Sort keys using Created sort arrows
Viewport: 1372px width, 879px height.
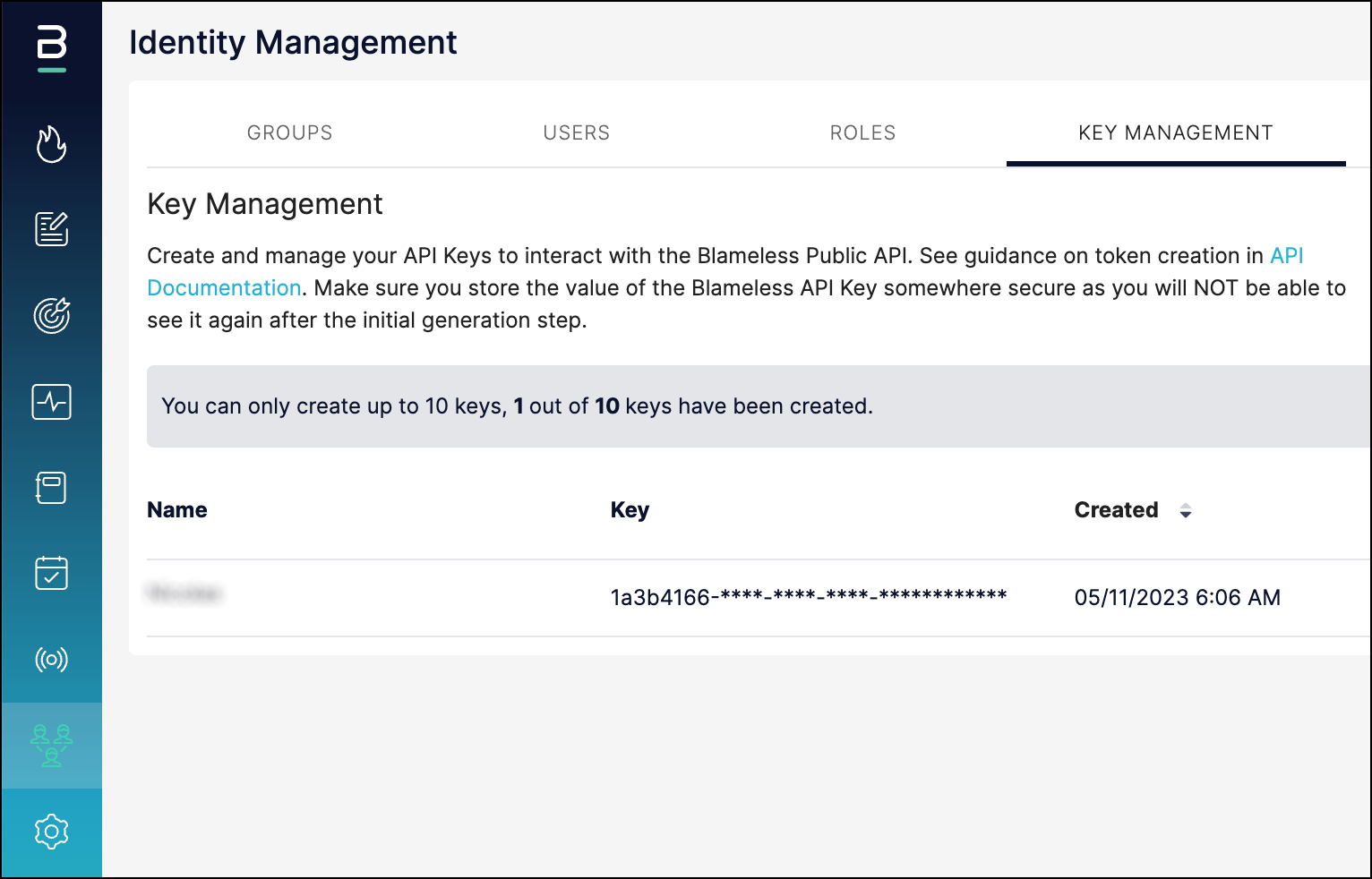[1186, 511]
